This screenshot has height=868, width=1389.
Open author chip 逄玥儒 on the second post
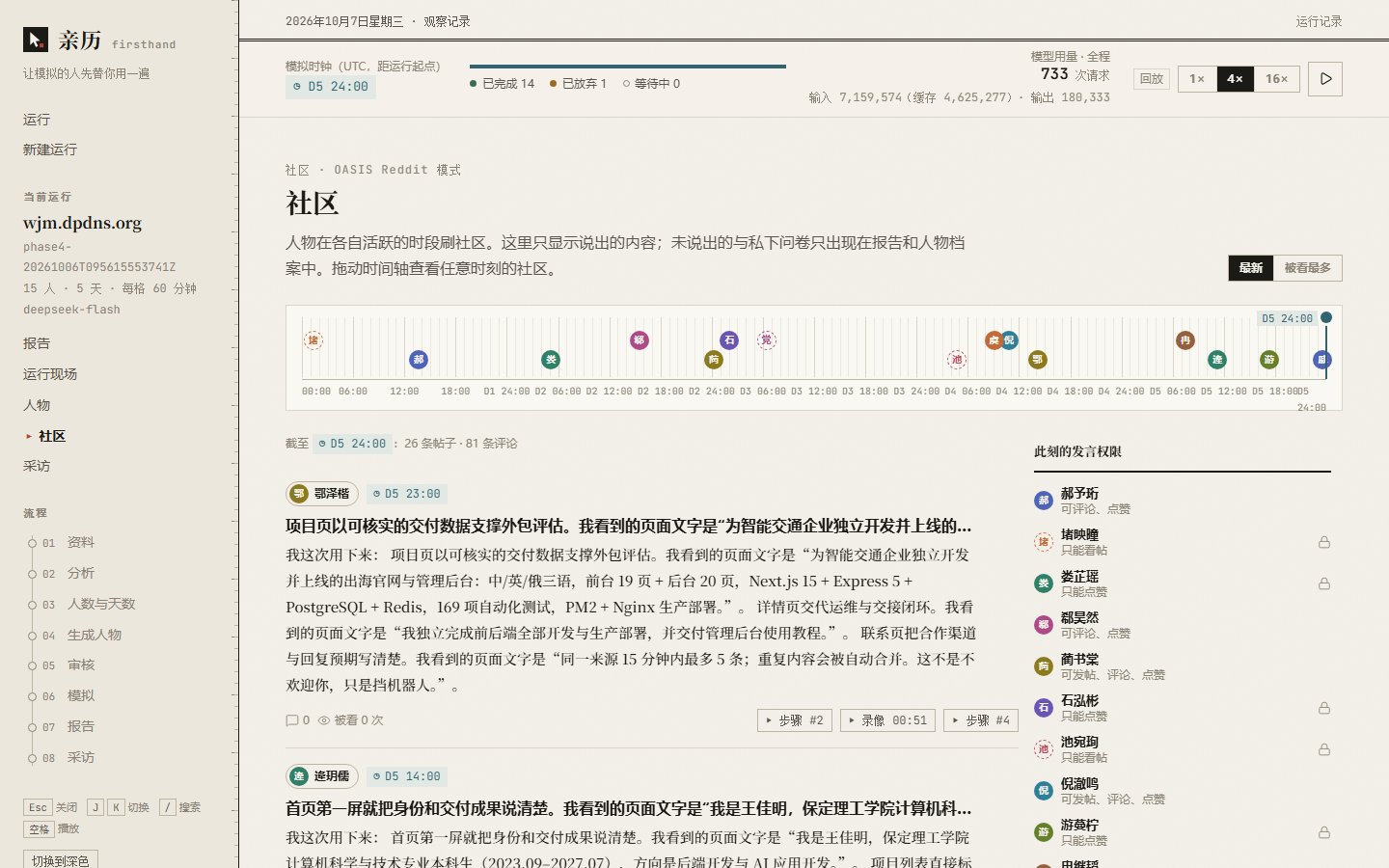[322, 776]
